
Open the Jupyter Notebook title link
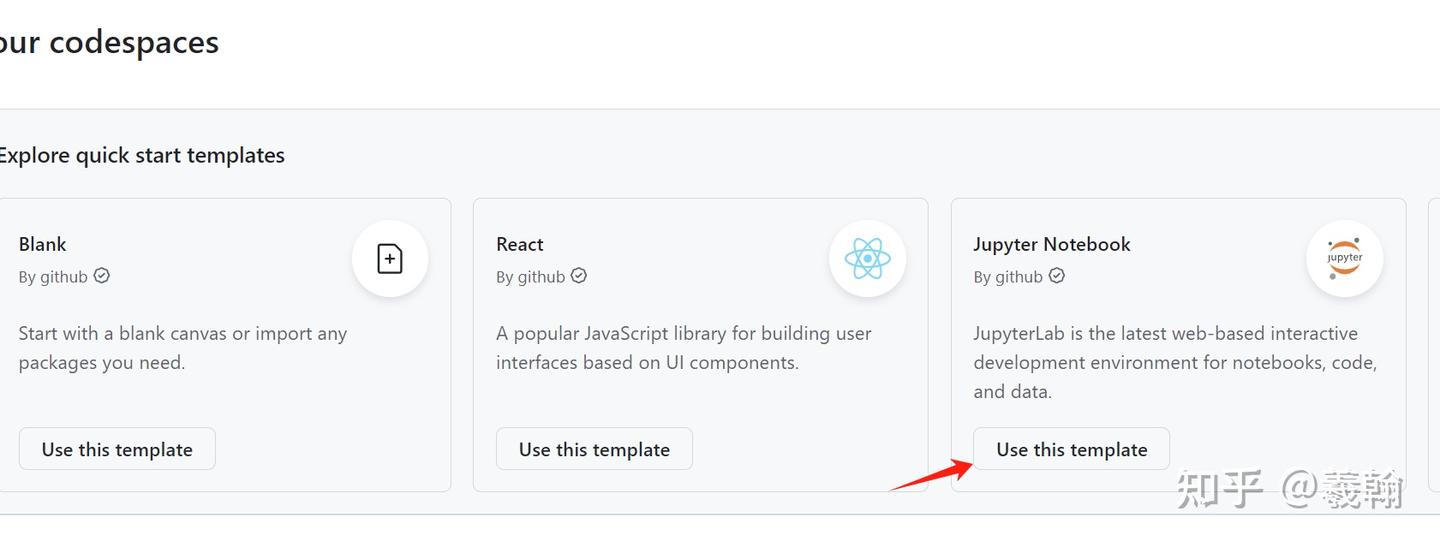[x=1052, y=244]
